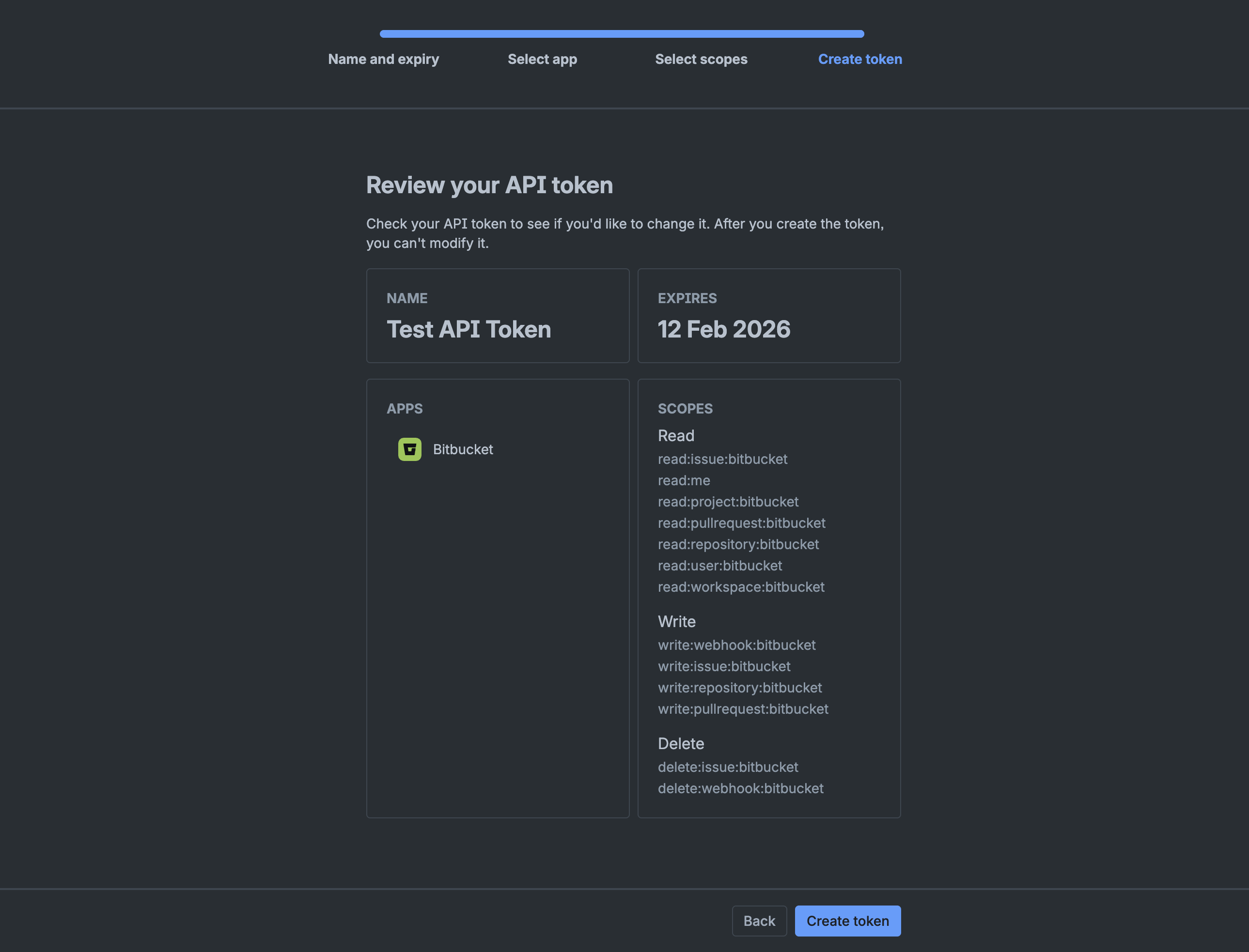
Task: Select the delete:issue:bitbucket scope entry
Action: (x=728, y=767)
